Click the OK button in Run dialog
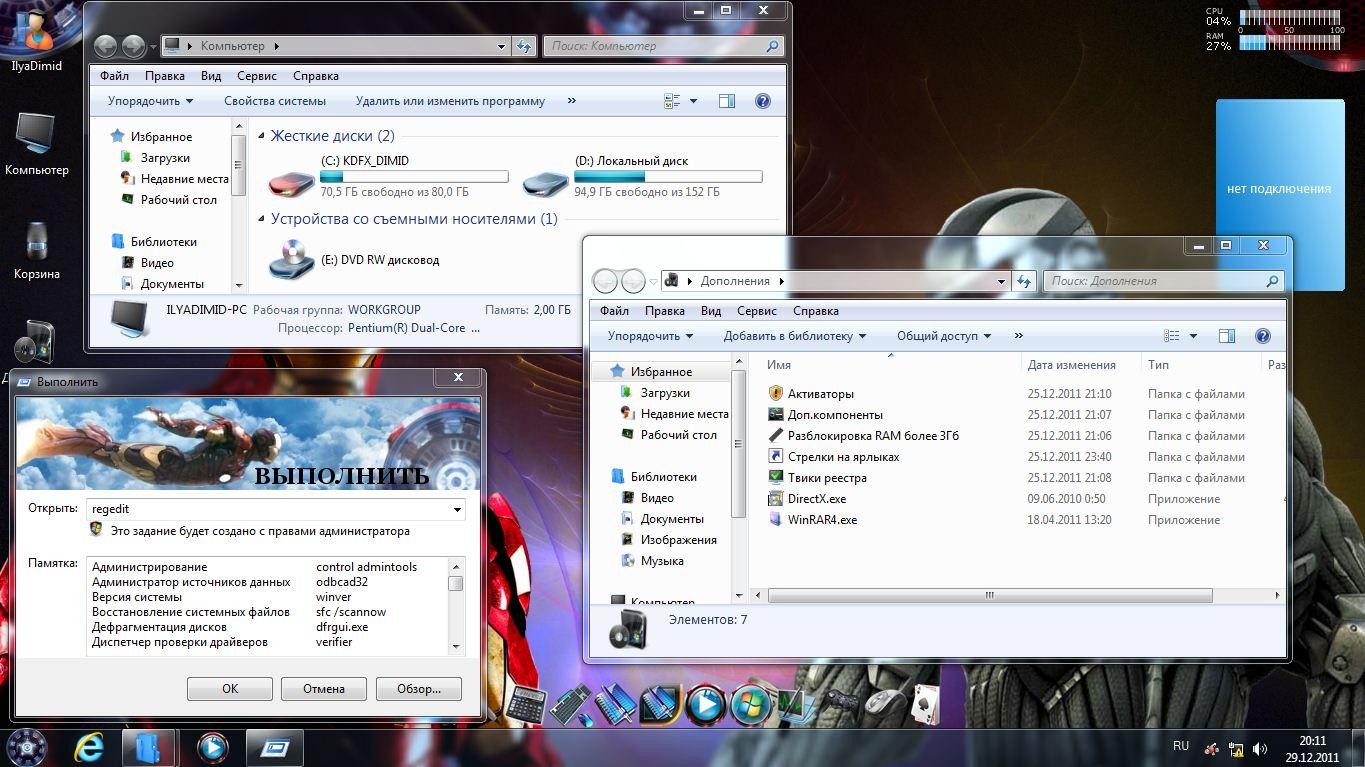The image size is (1365, 767). [230, 689]
